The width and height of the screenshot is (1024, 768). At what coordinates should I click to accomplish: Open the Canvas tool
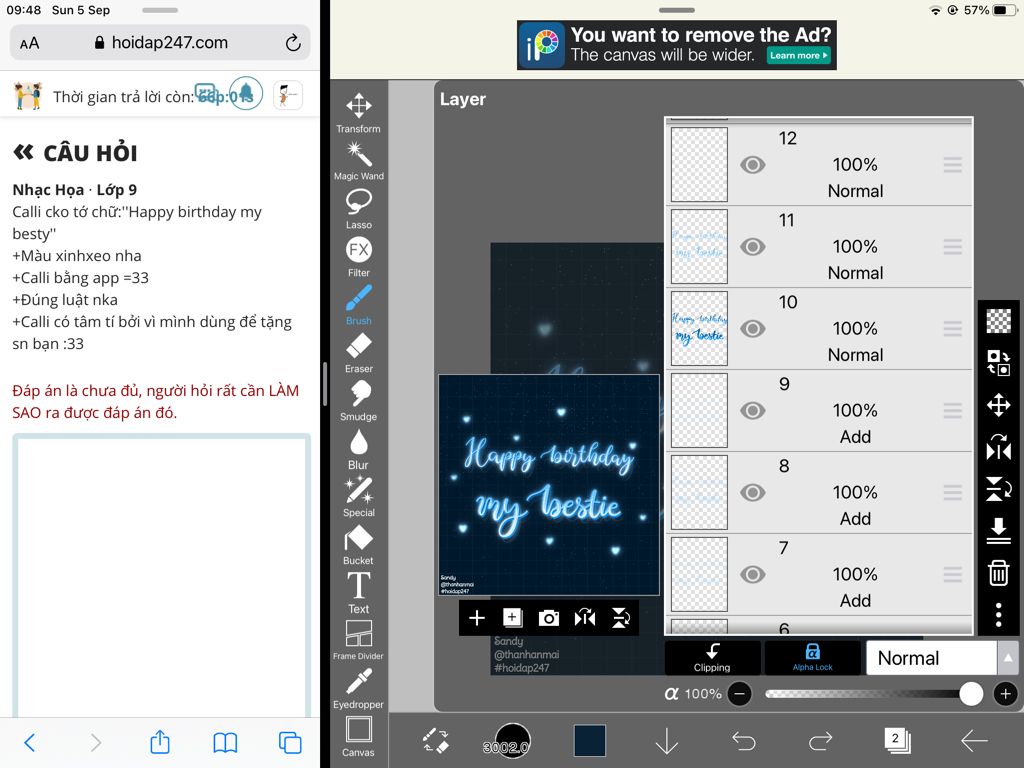(x=359, y=736)
